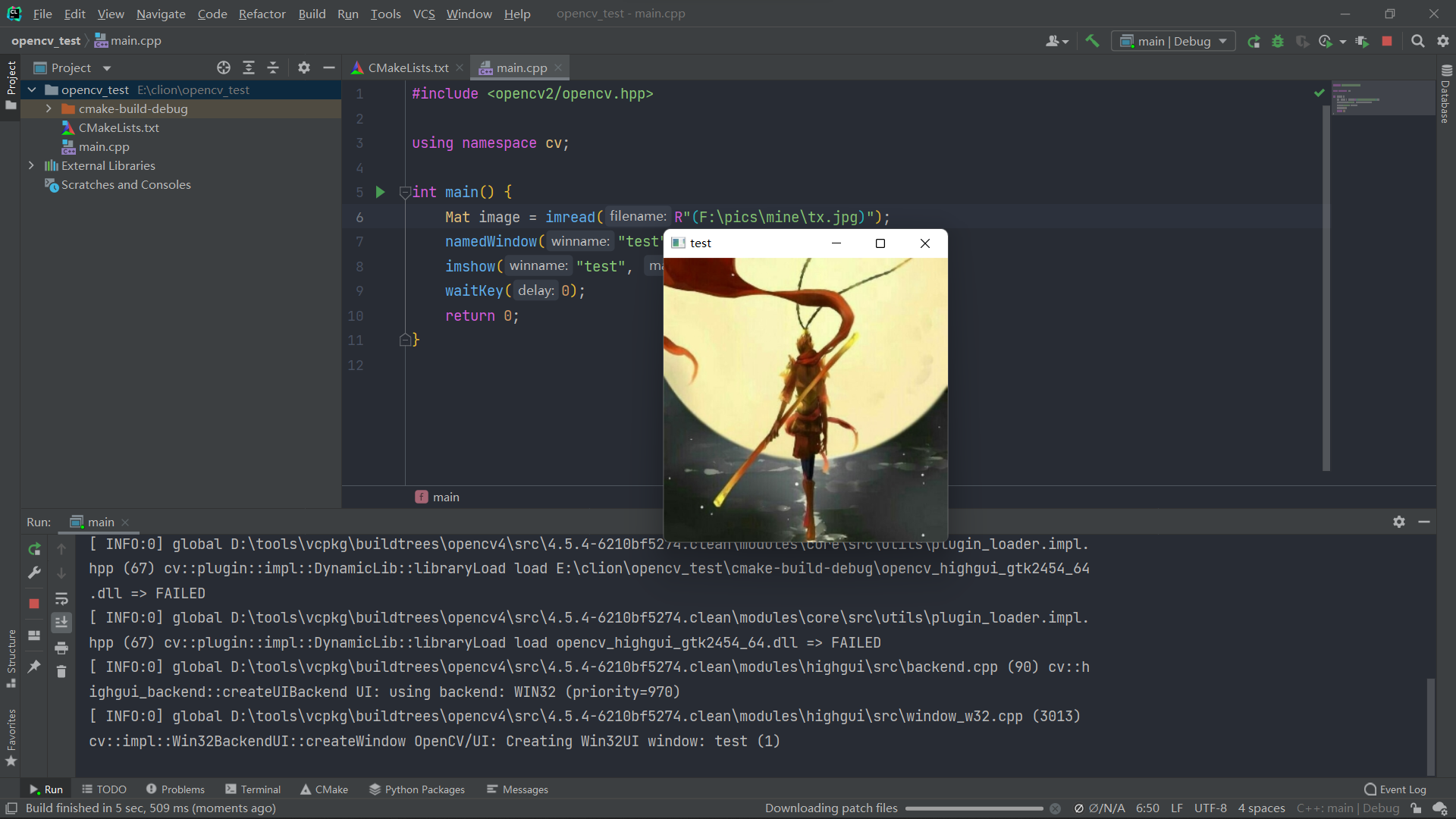Toggle the Favorites tool window side button

11,738
